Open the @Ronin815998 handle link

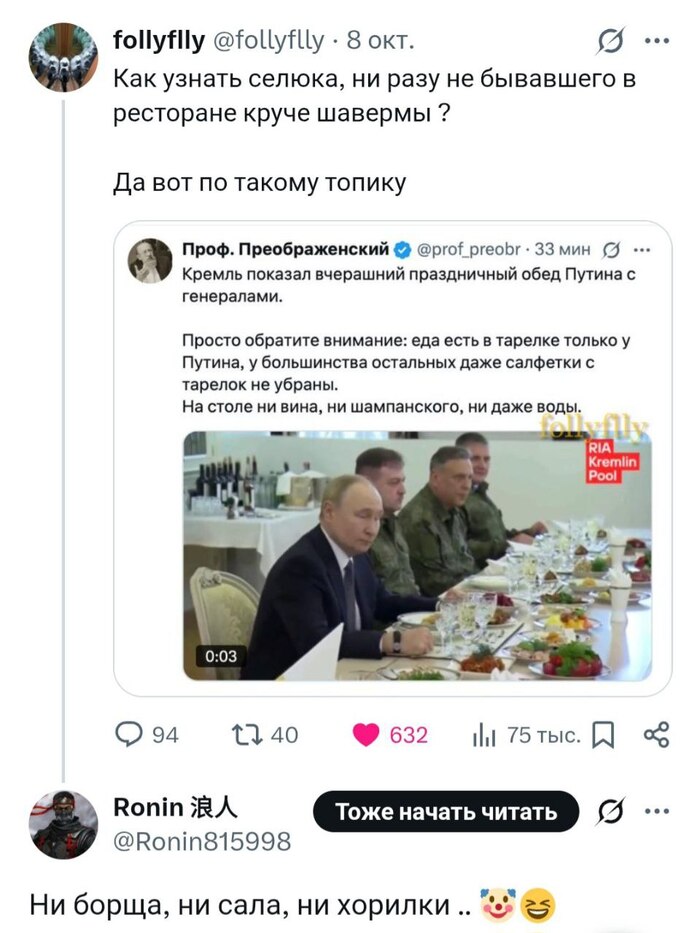click(x=202, y=842)
